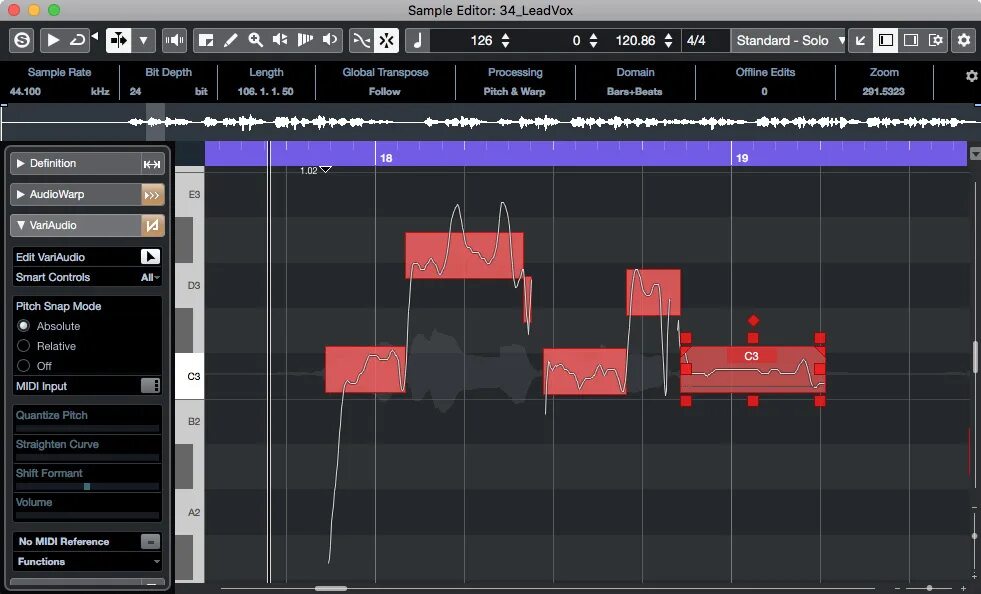Select the Time Warp speaker tool
The image size is (981, 594).
[x=330, y=41]
